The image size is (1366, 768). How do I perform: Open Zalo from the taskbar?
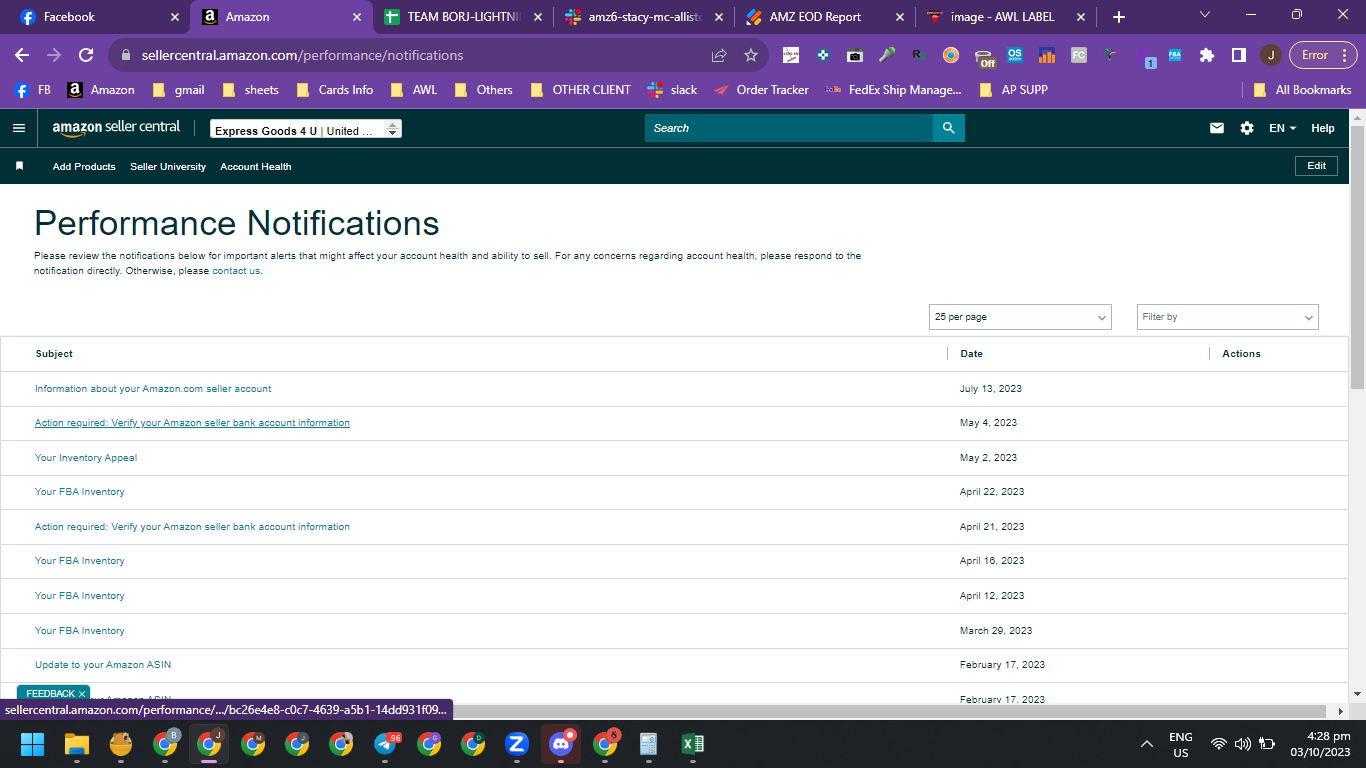click(x=517, y=744)
